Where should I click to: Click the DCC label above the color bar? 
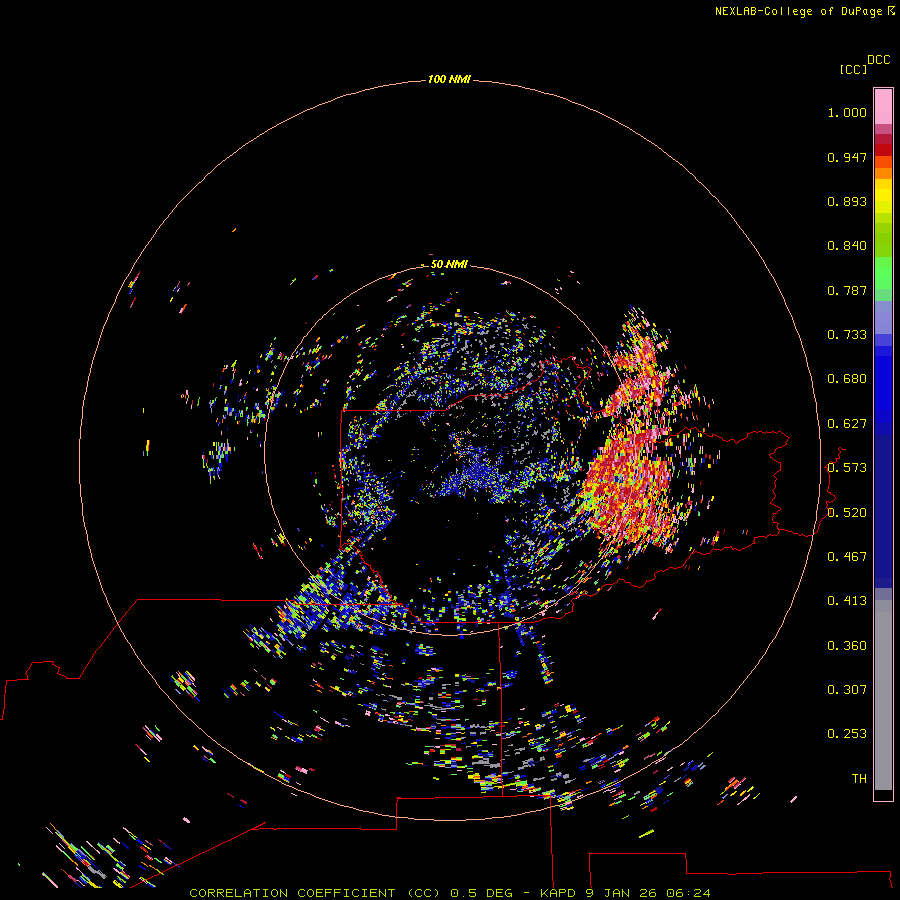[x=878, y=60]
